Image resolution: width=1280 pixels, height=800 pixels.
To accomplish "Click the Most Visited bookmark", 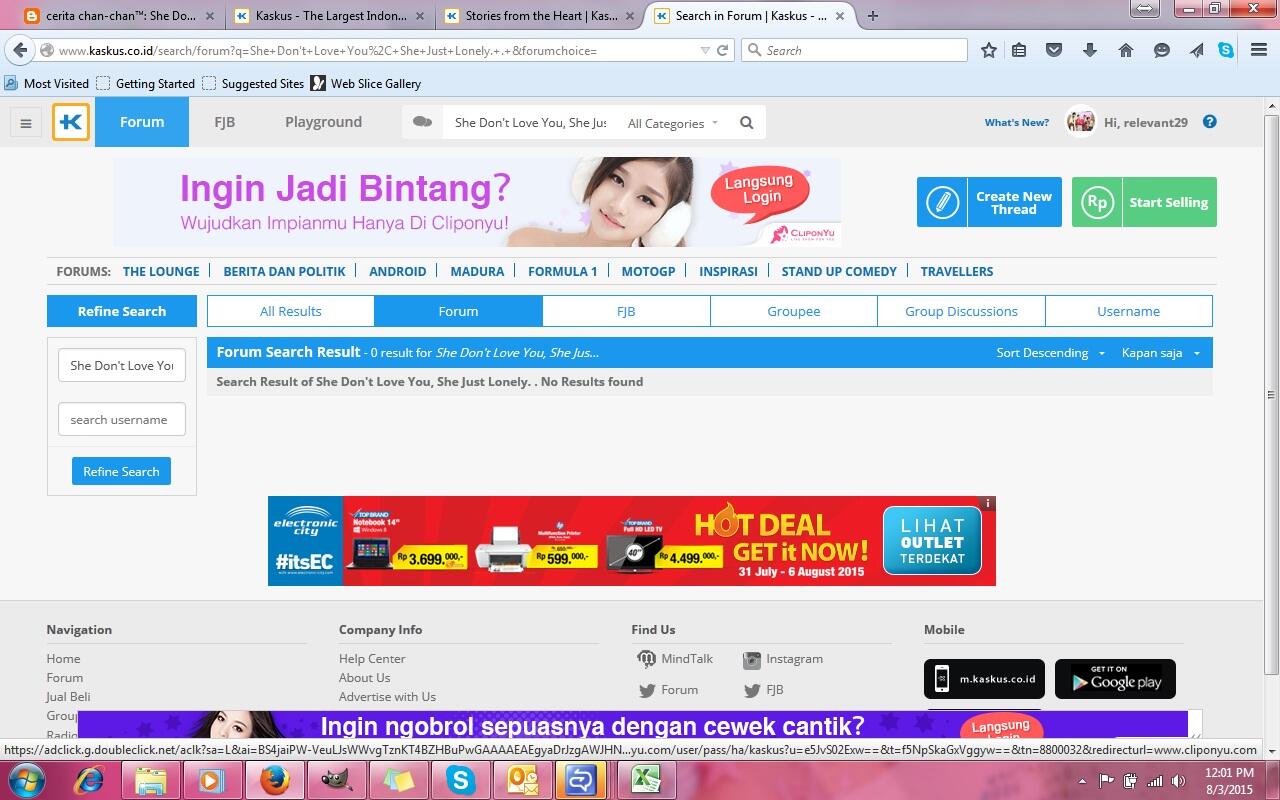I will point(47,84).
